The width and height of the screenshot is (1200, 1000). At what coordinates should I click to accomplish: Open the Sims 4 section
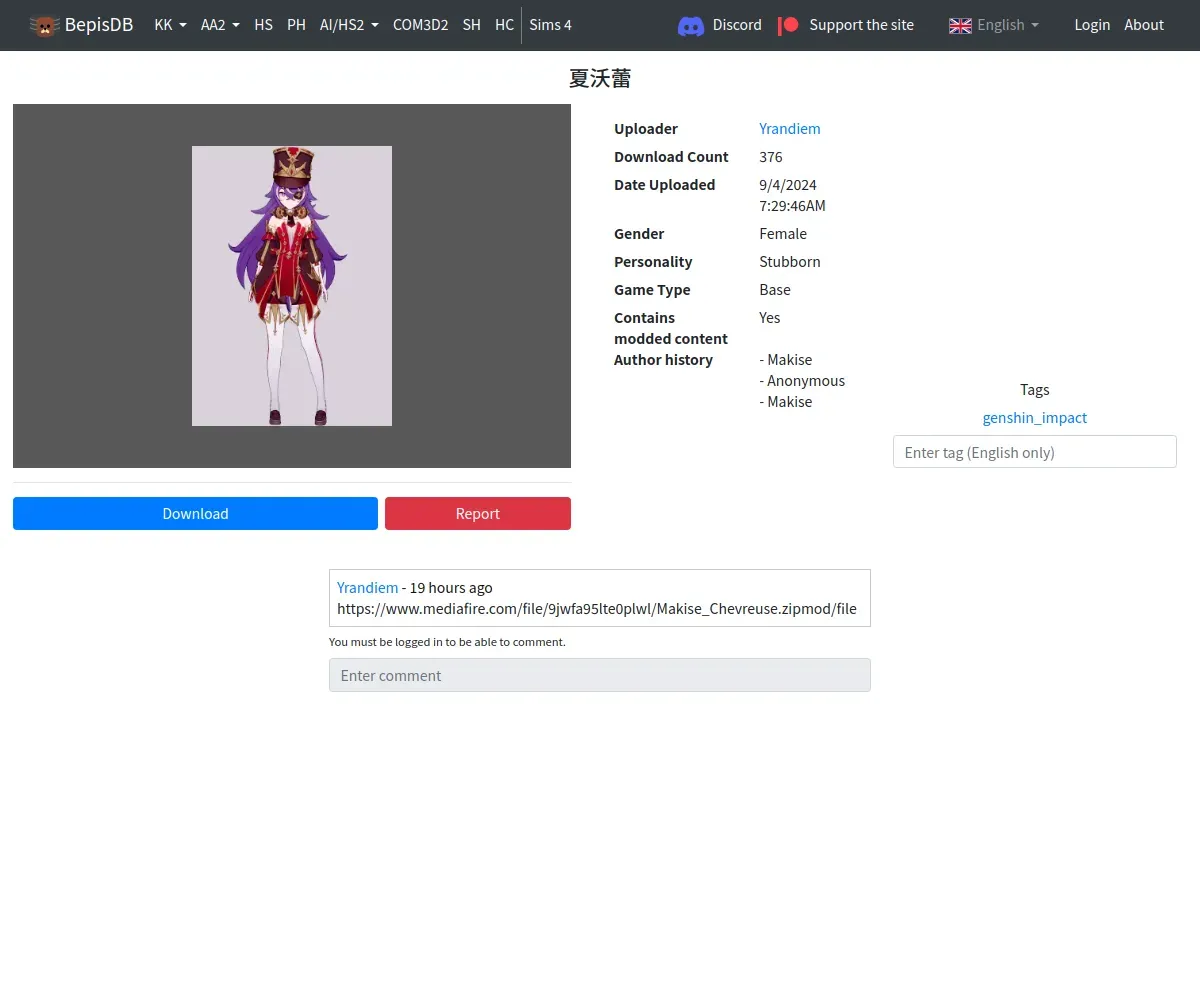[550, 25]
